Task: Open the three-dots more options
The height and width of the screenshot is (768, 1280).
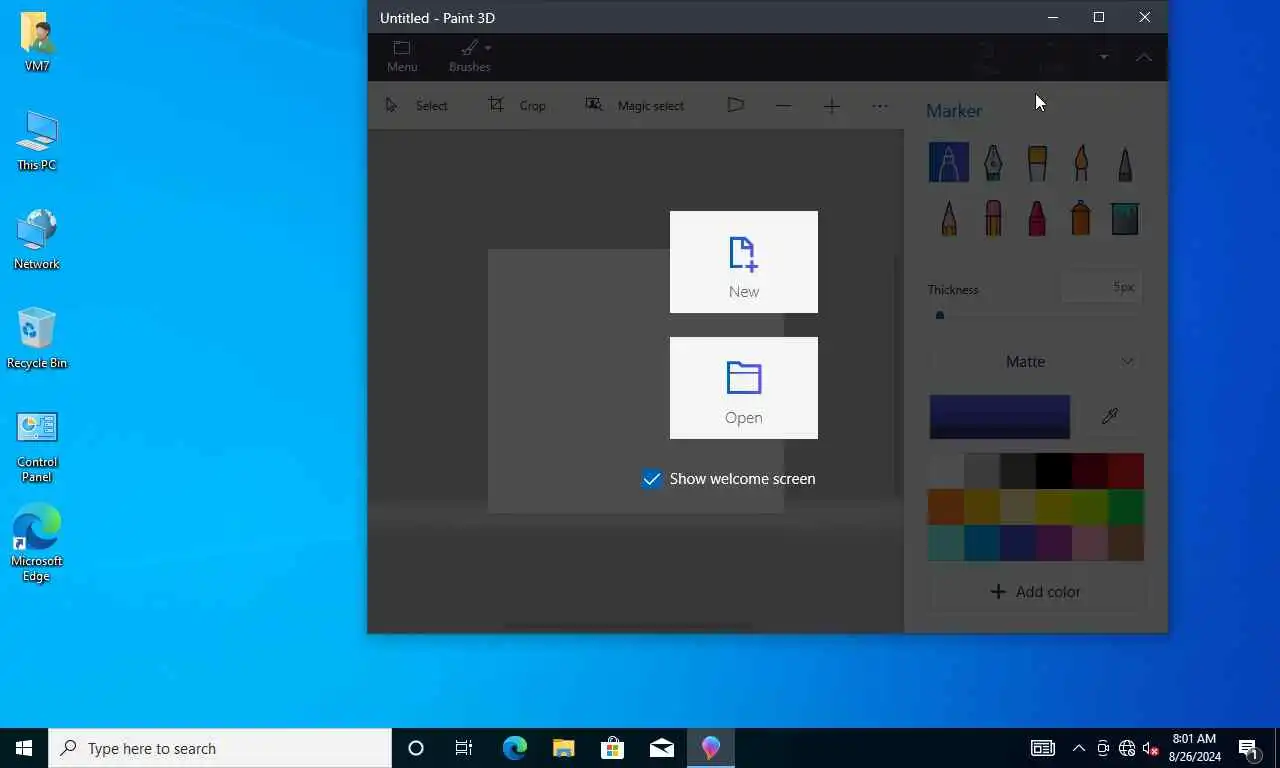Action: coord(880,106)
